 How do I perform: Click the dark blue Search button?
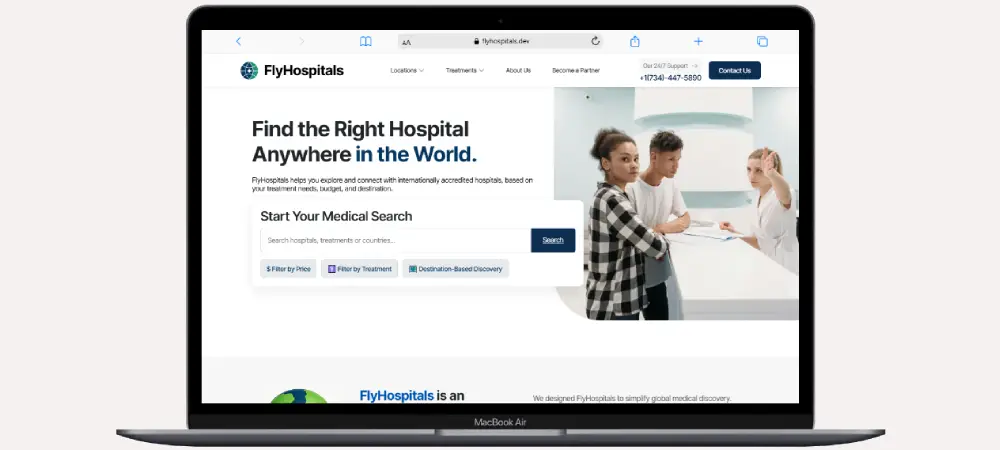click(553, 240)
